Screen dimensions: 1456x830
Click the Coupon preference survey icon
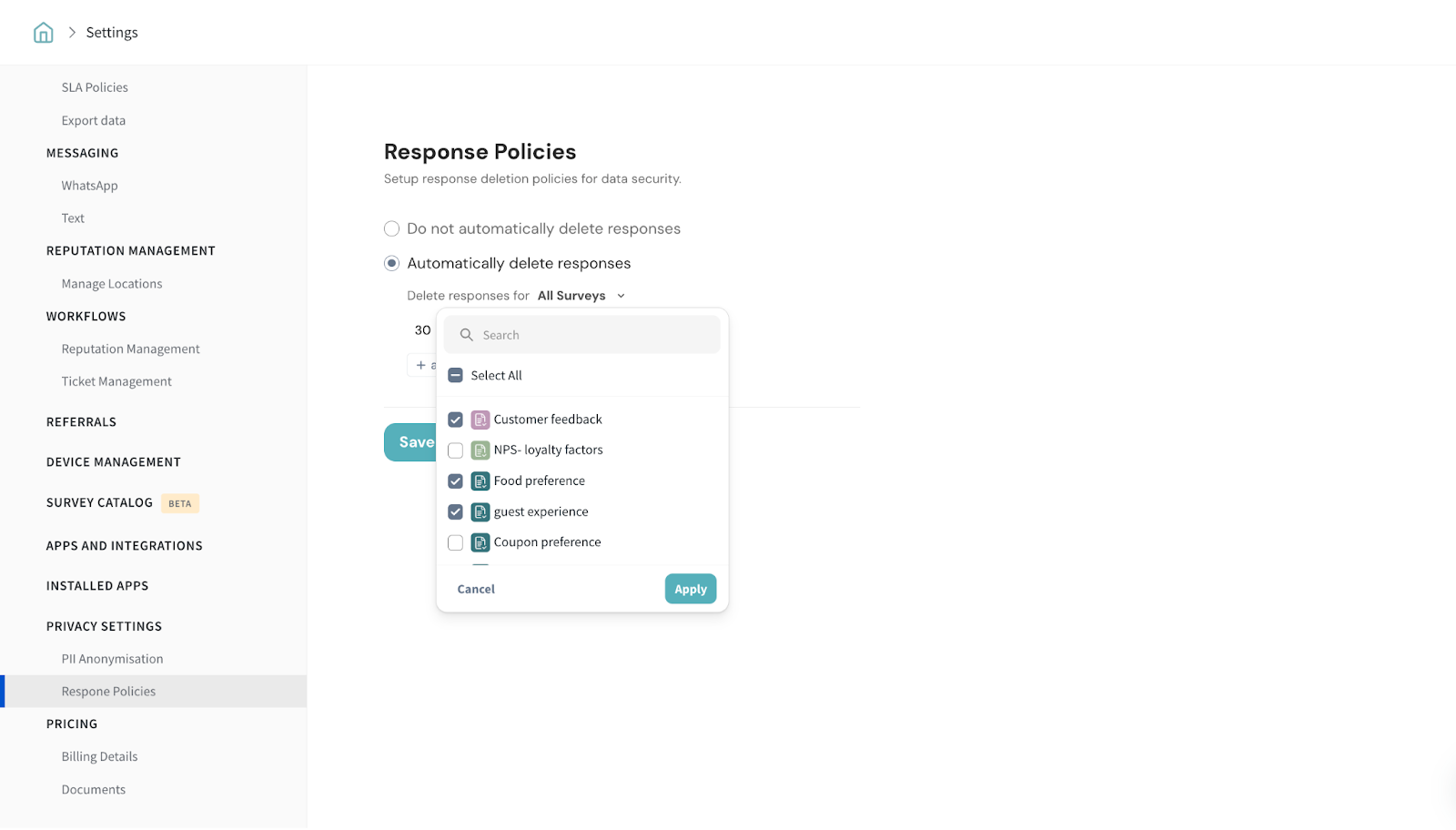coord(480,543)
